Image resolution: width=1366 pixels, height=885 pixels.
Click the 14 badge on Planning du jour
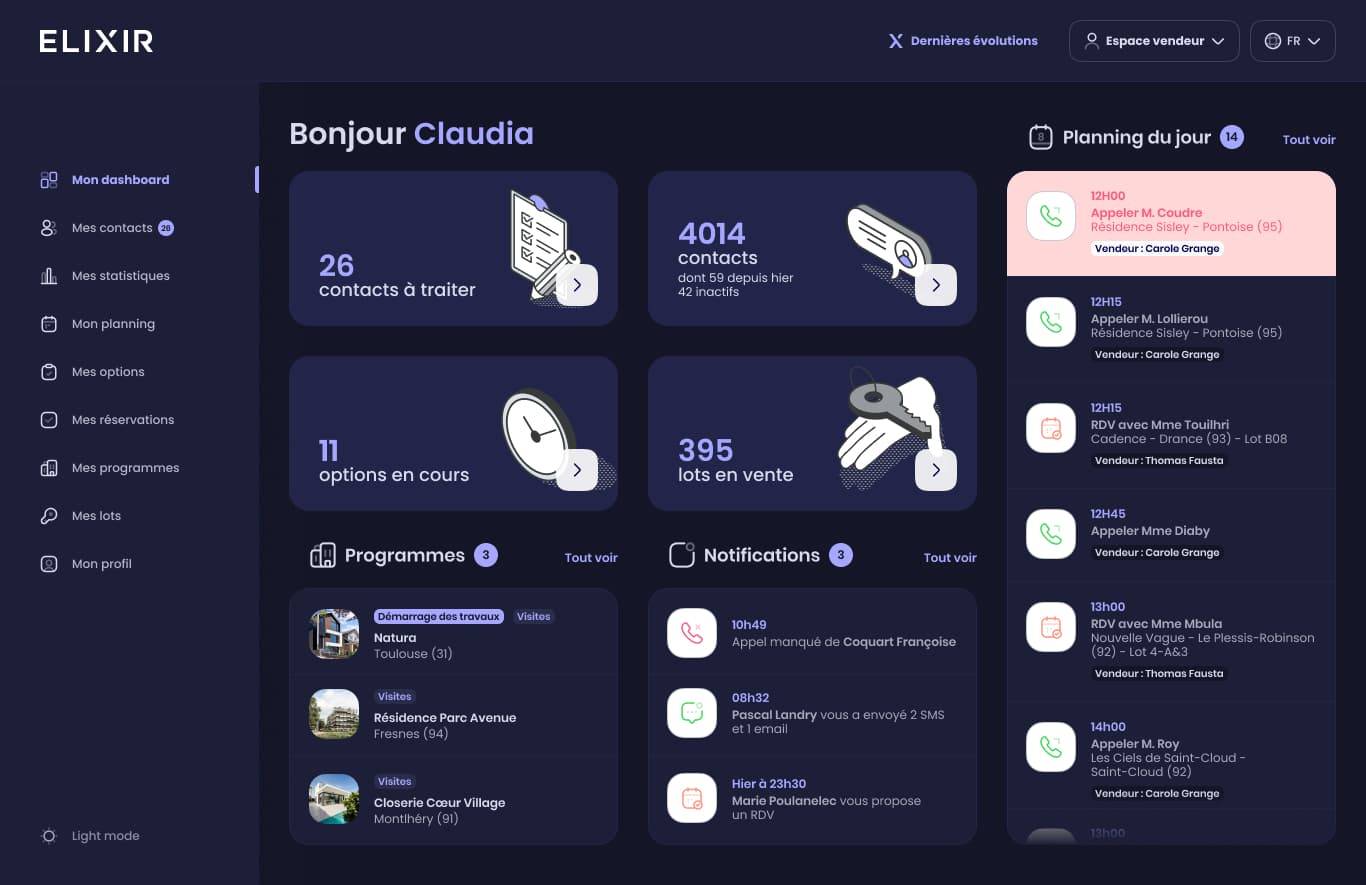(x=1231, y=137)
